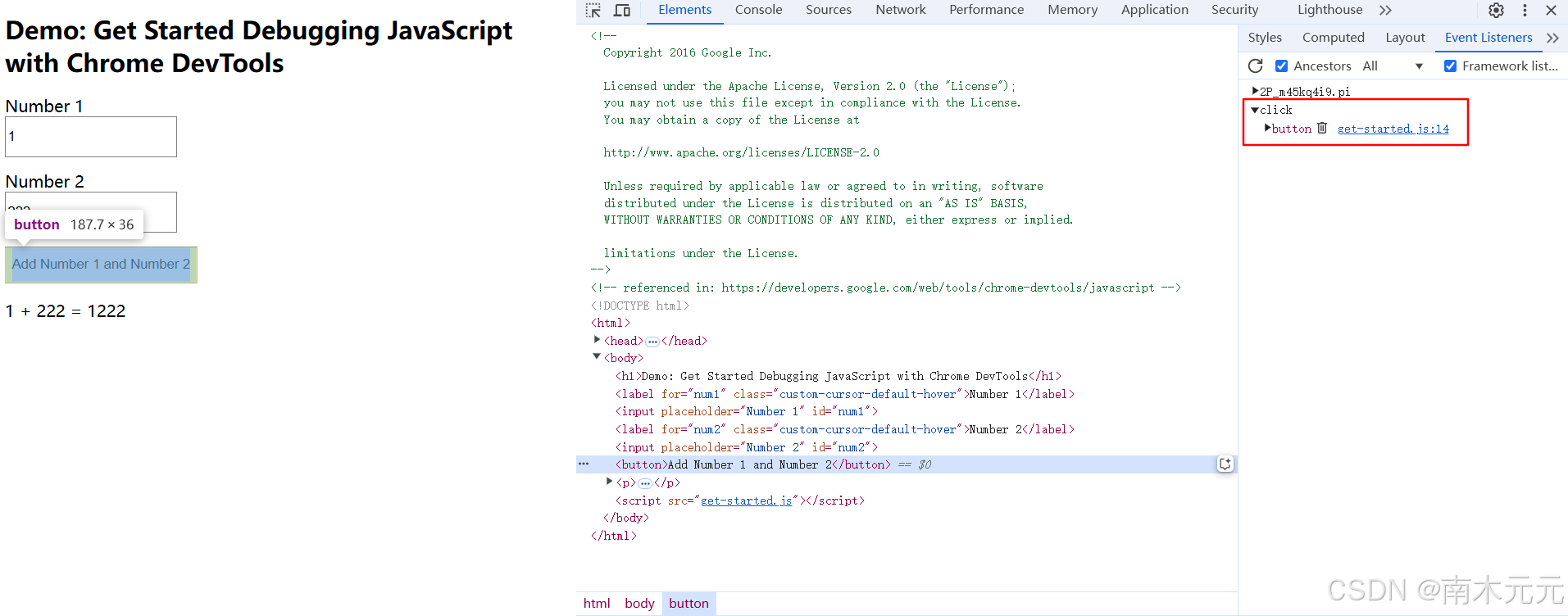The image size is (1568, 616).
Task: Open get-started.js:14 source link
Action: (1393, 129)
